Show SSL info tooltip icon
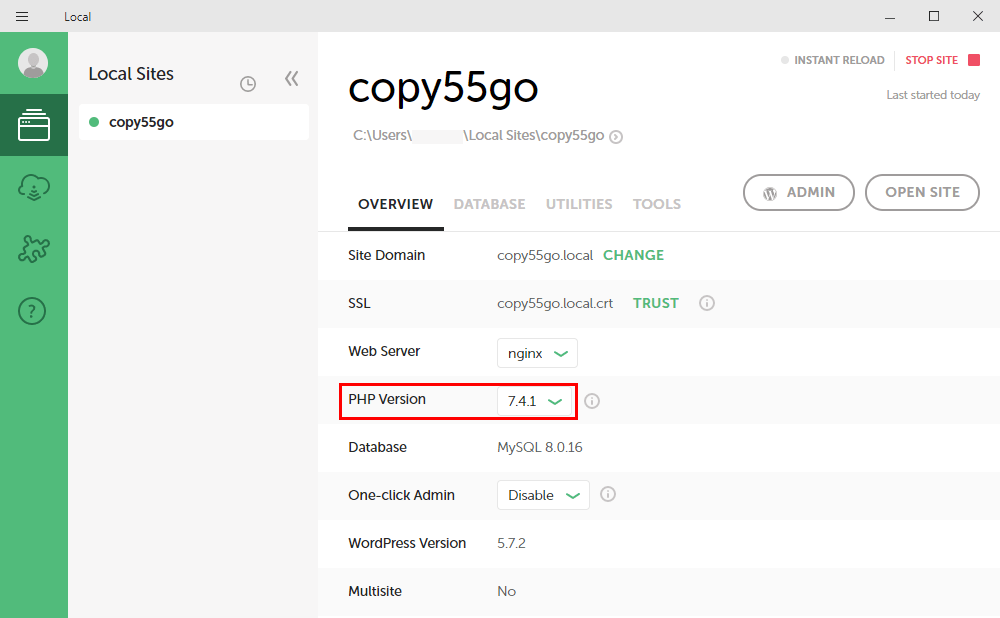This screenshot has width=1000, height=618. 707,303
